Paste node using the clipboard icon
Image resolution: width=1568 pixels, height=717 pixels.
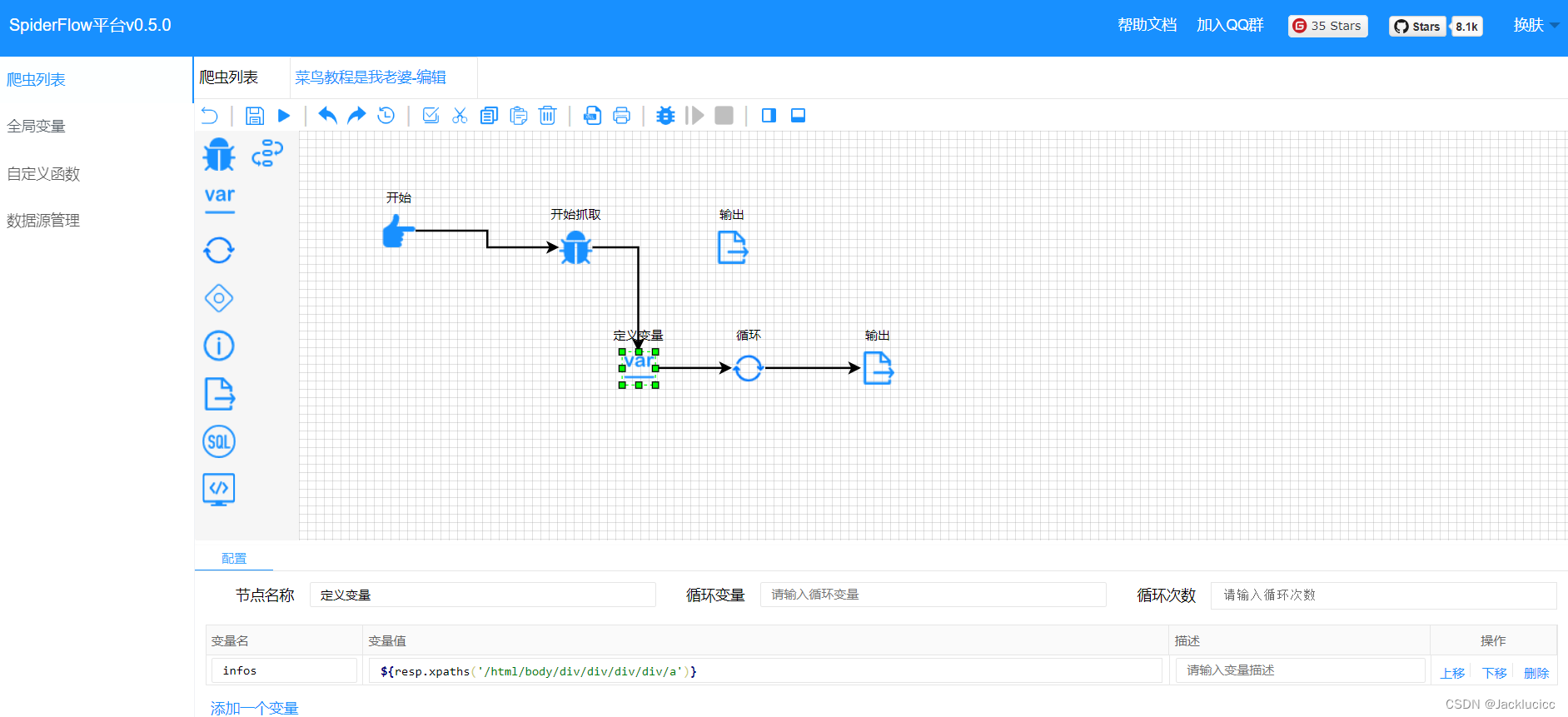pos(518,116)
